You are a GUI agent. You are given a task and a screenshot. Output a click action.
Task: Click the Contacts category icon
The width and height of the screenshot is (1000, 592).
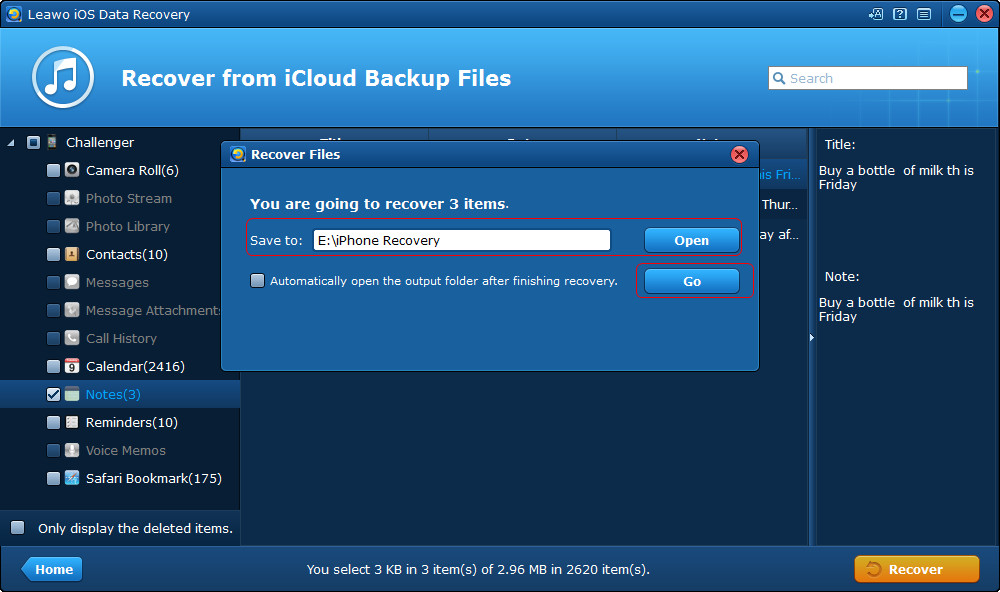(x=72, y=254)
